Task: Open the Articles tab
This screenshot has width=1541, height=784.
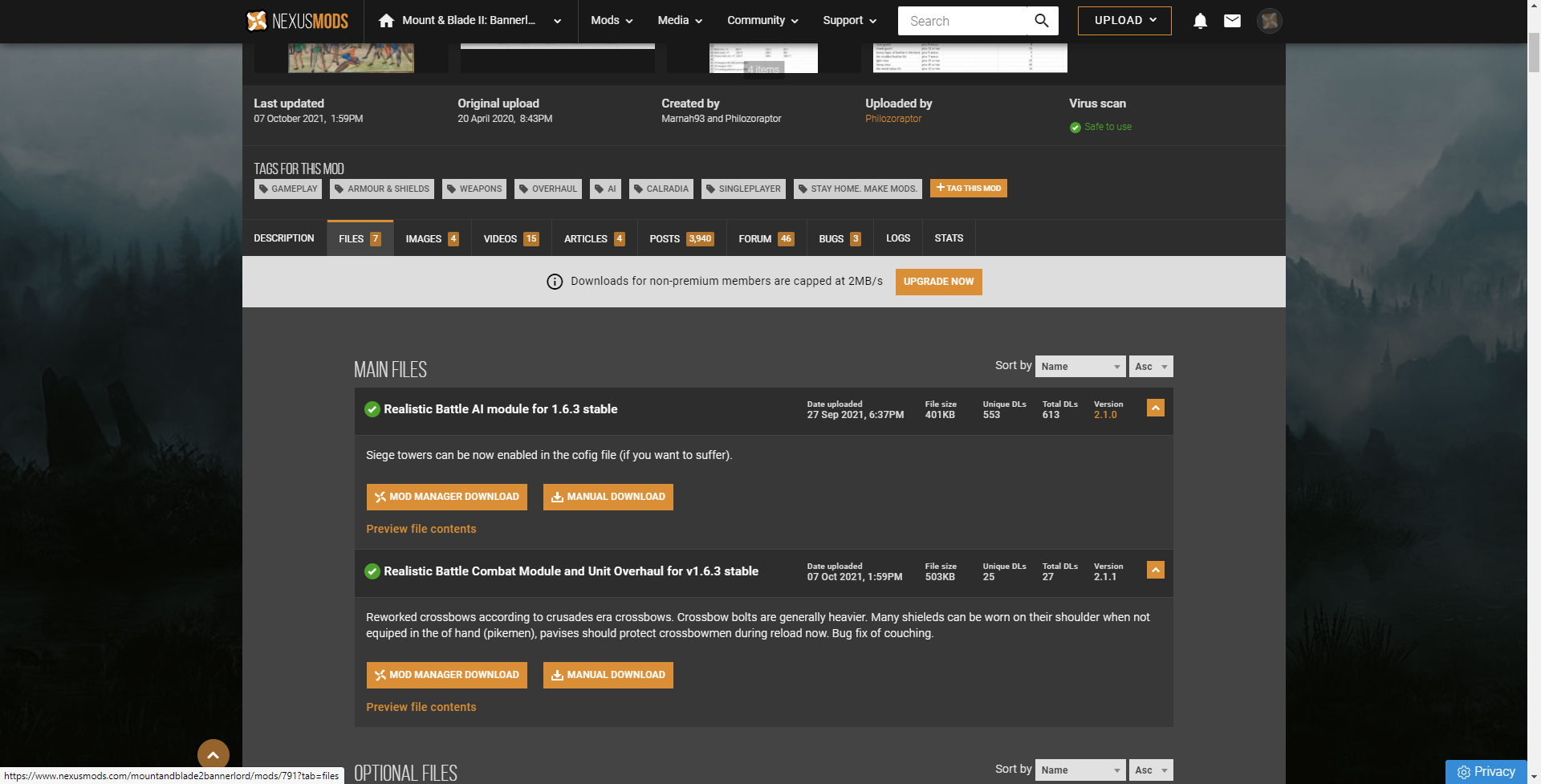Action: [x=594, y=238]
